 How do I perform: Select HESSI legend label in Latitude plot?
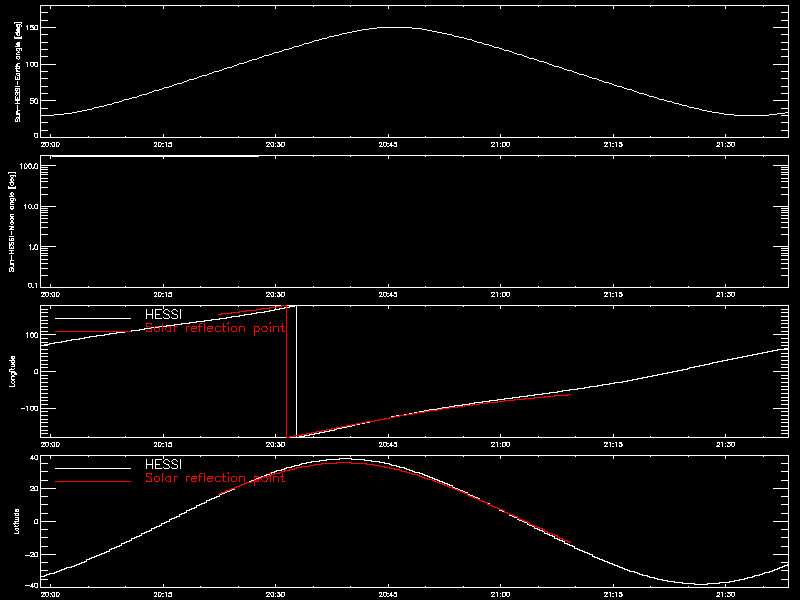click(x=163, y=464)
